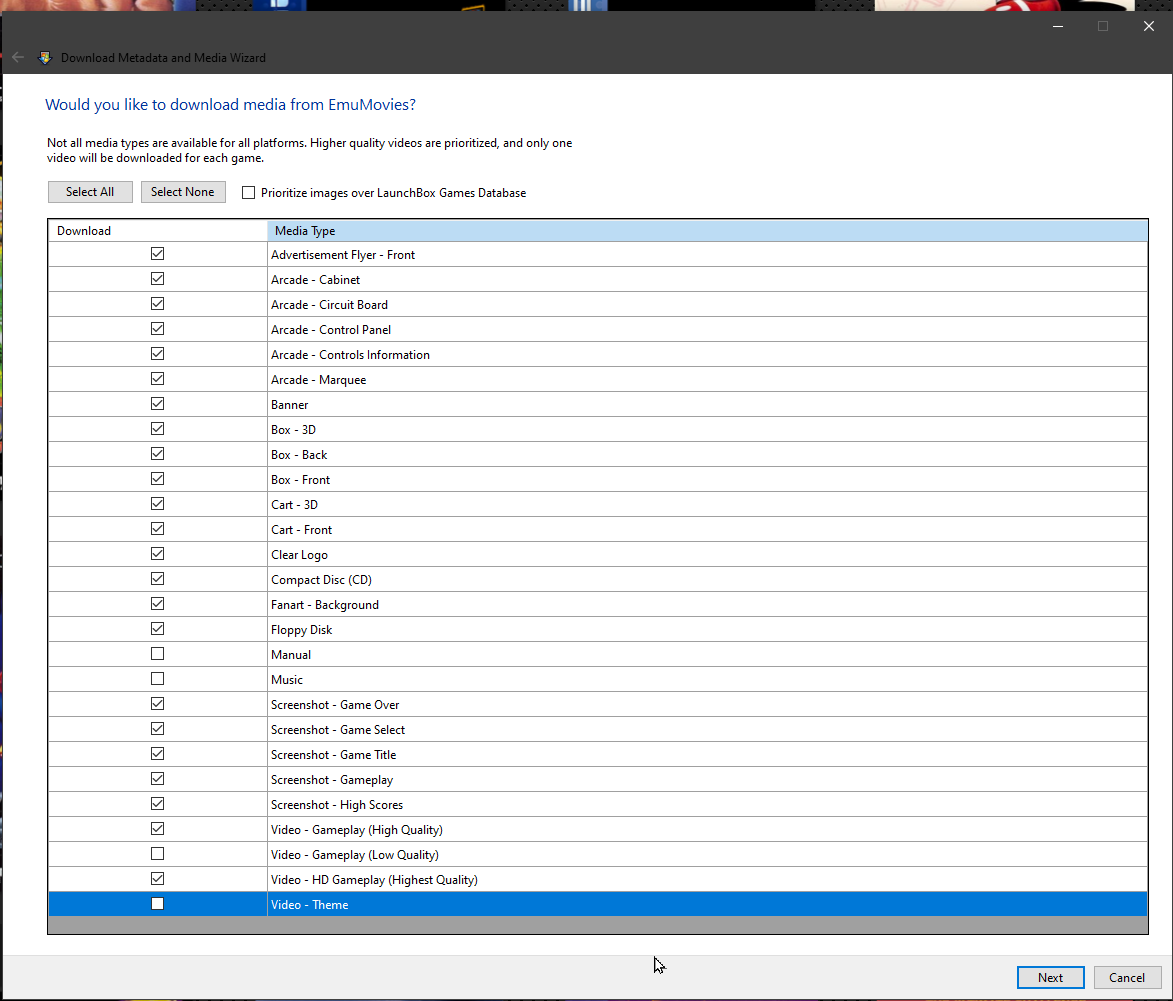The image size is (1173, 1001).
Task: Uncheck Arcade - Marquee download
Action: (x=157, y=379)
